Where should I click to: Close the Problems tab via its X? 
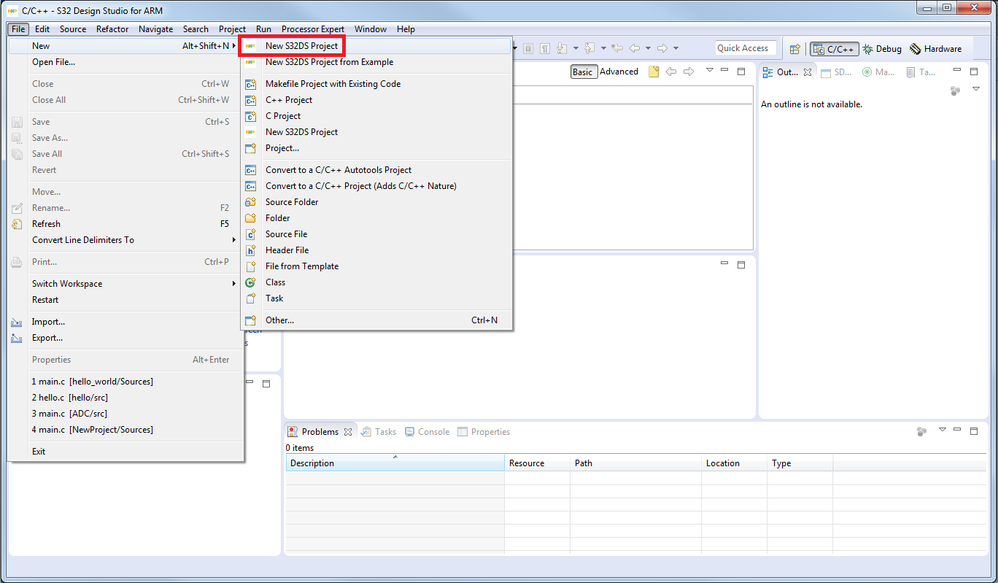tap(348, 432)
